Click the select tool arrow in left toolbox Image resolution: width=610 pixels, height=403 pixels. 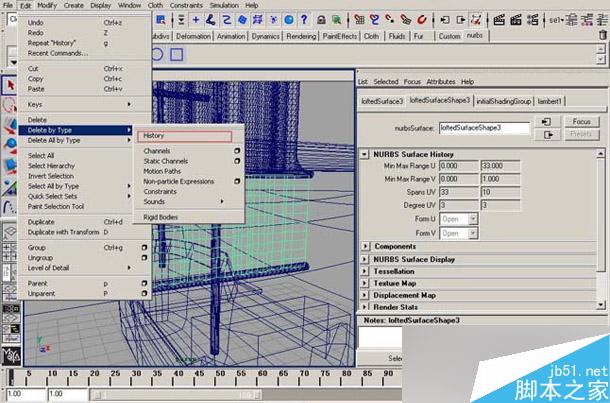click(10, 86)
